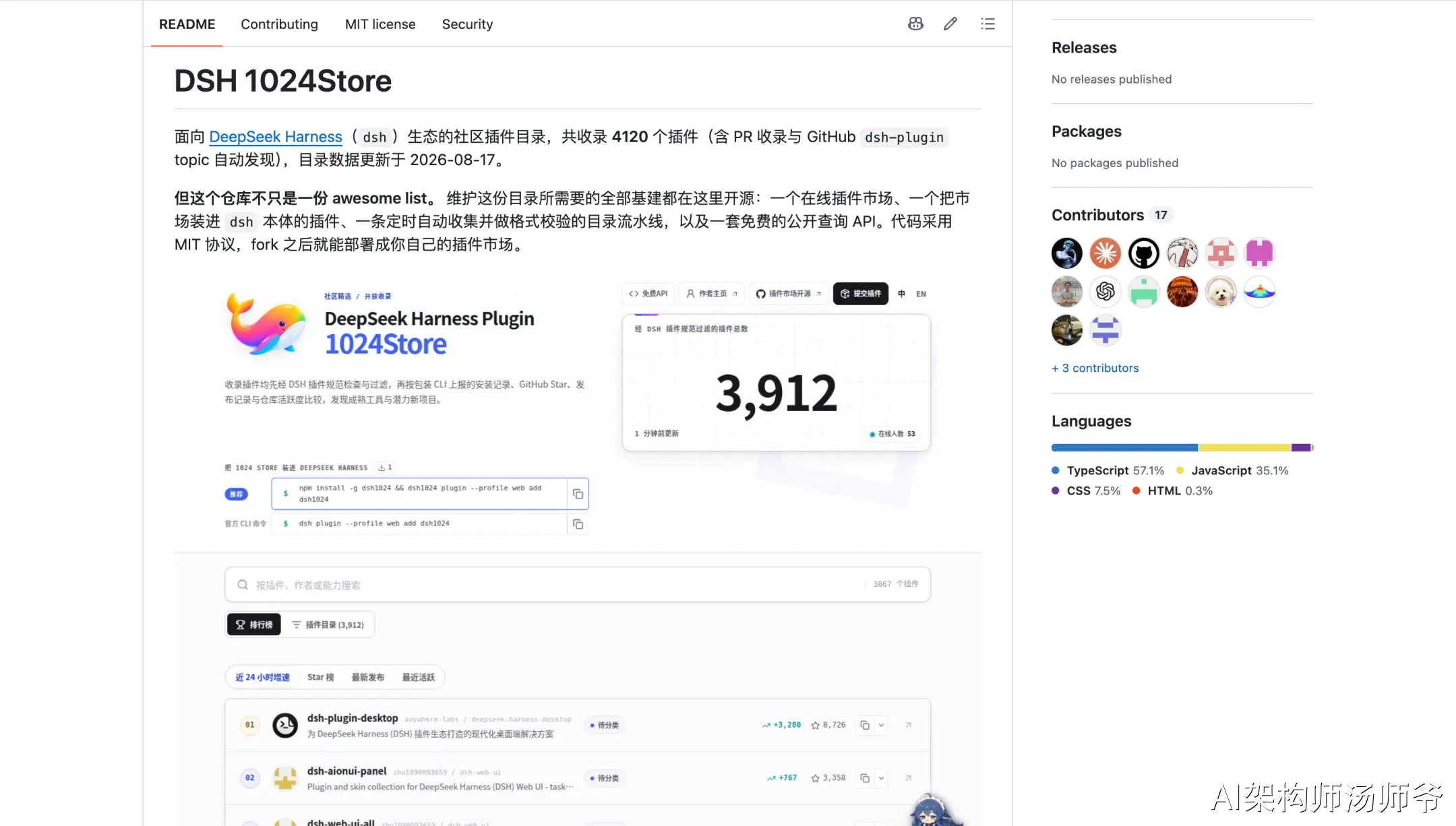Select the 排行榜 tab
Image resolution: width=1456 pixels, height=826 pixels.
tap(254, 625)
